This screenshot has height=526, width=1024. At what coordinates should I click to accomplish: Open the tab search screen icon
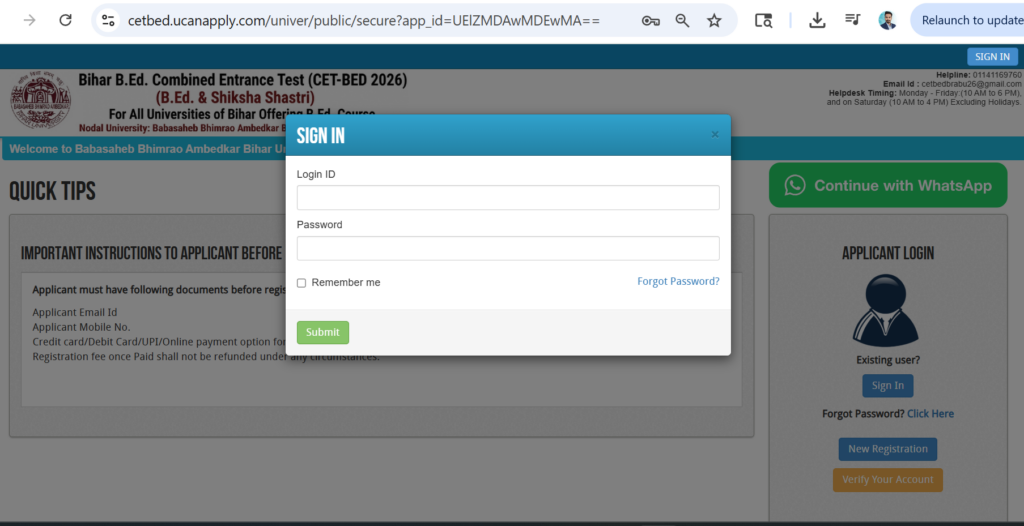point(763,20)
